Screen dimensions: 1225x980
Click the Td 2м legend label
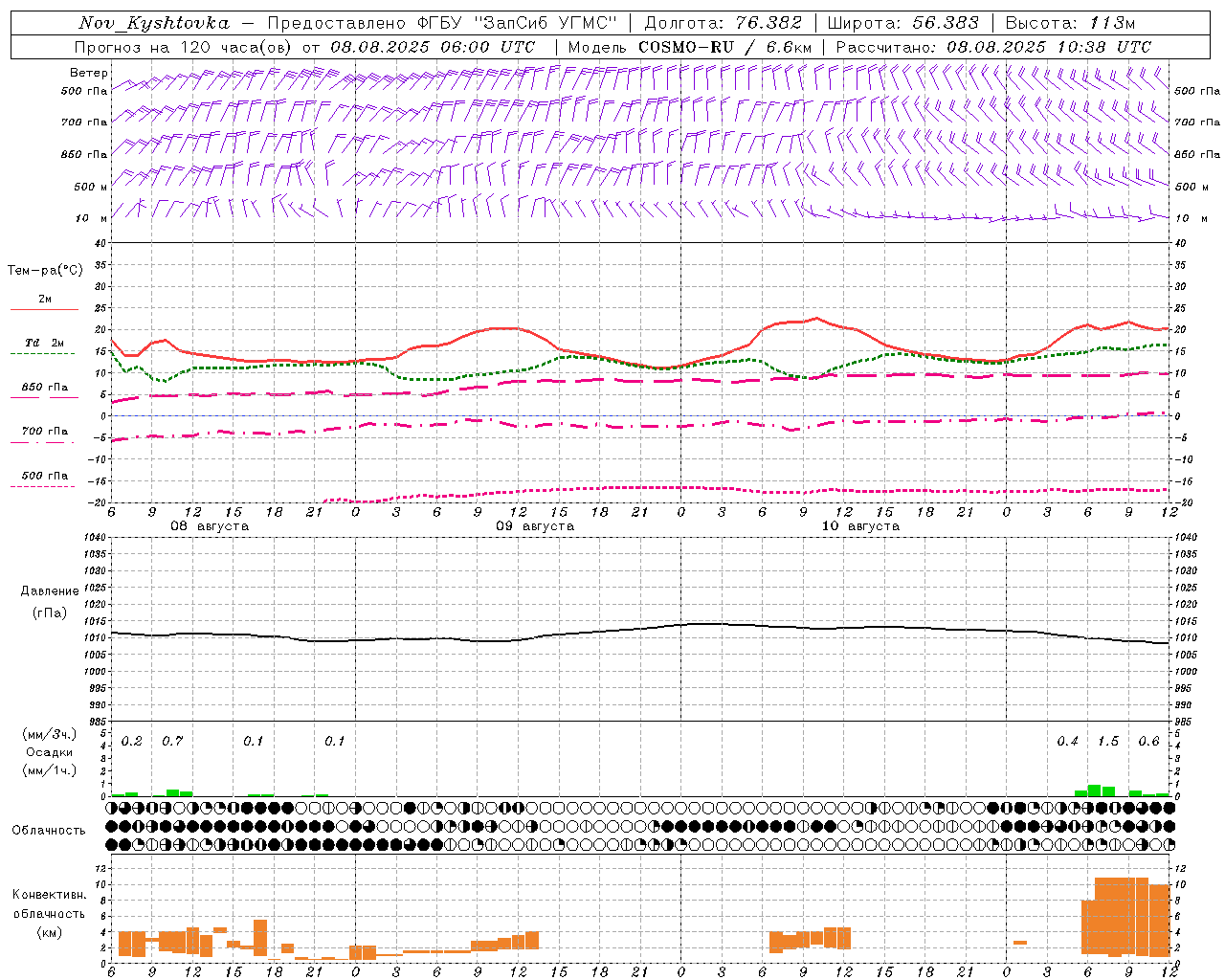tap(45, 343)
